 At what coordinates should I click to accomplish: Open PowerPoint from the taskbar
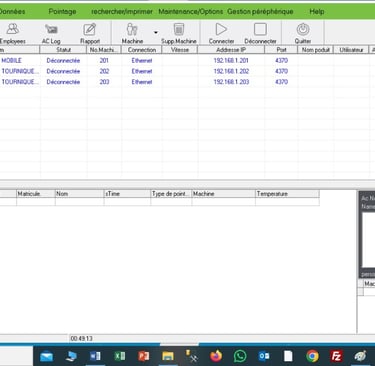pyautogui.click(x=144, y=356)
